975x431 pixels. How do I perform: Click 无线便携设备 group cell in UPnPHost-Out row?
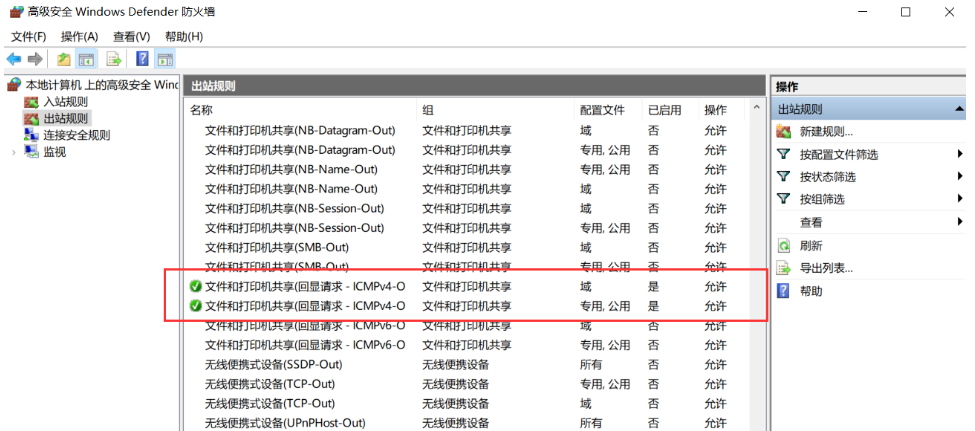[456, 423]
